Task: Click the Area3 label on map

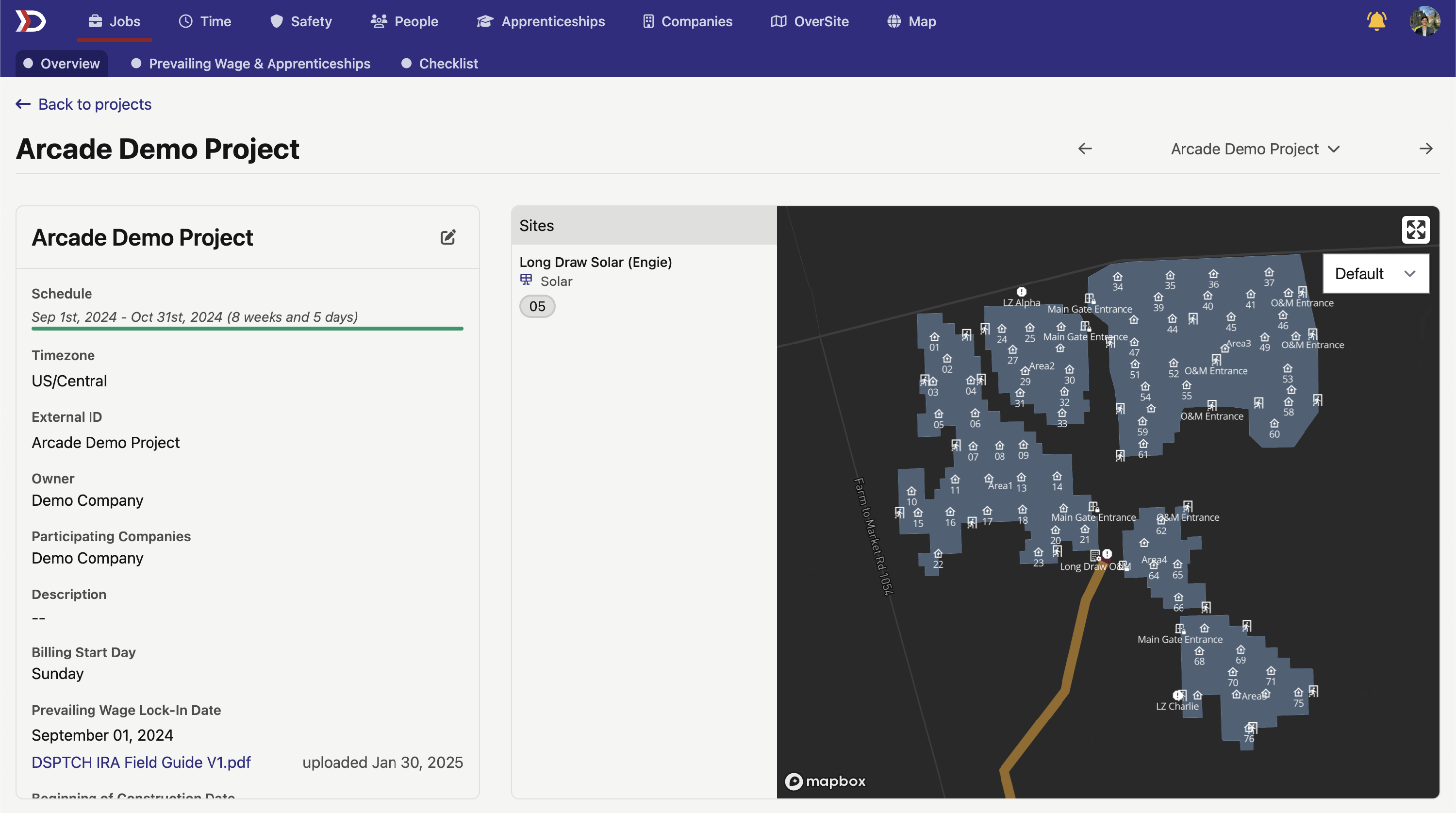Action: coord(1238,343)
